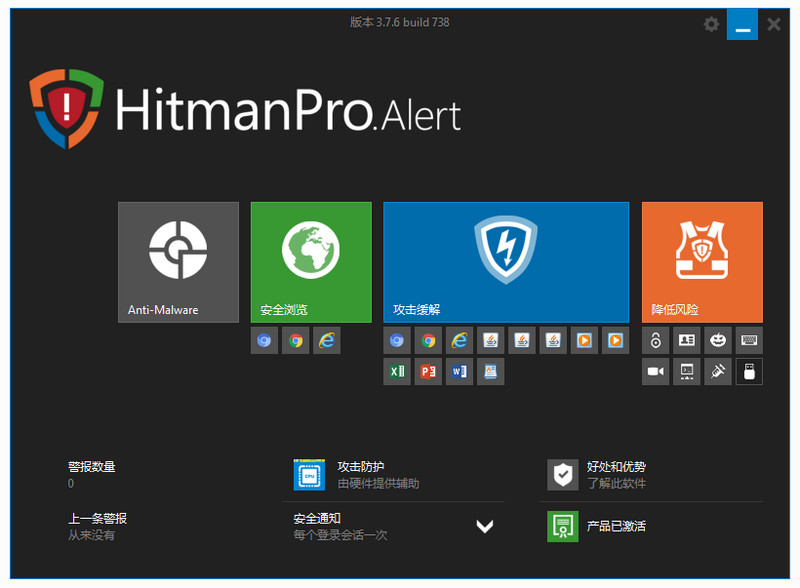Select the PowerPoint mitigation icon
Viewport: 800px width, 588px height.
point(428,371)
